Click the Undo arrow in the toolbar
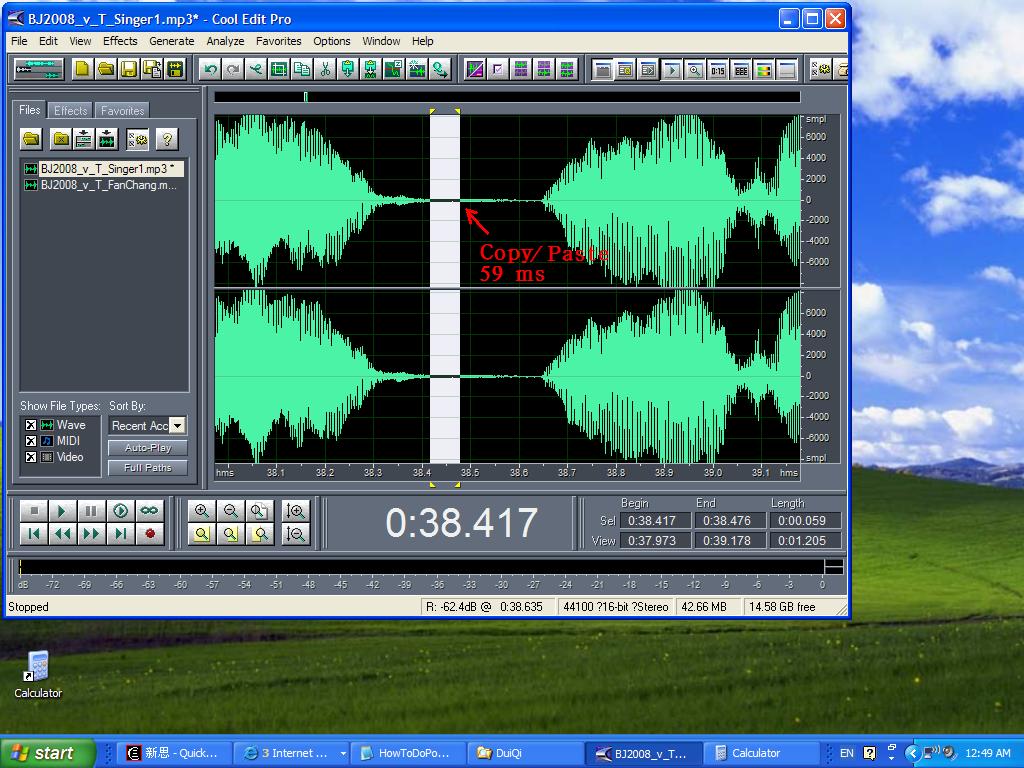Screen dimensions: 1024x768 point(209,69)
